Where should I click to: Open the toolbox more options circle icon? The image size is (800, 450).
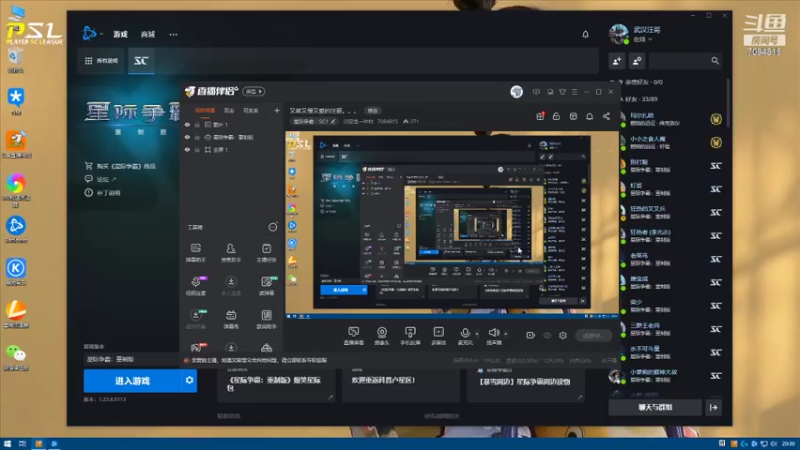(273, 227)
